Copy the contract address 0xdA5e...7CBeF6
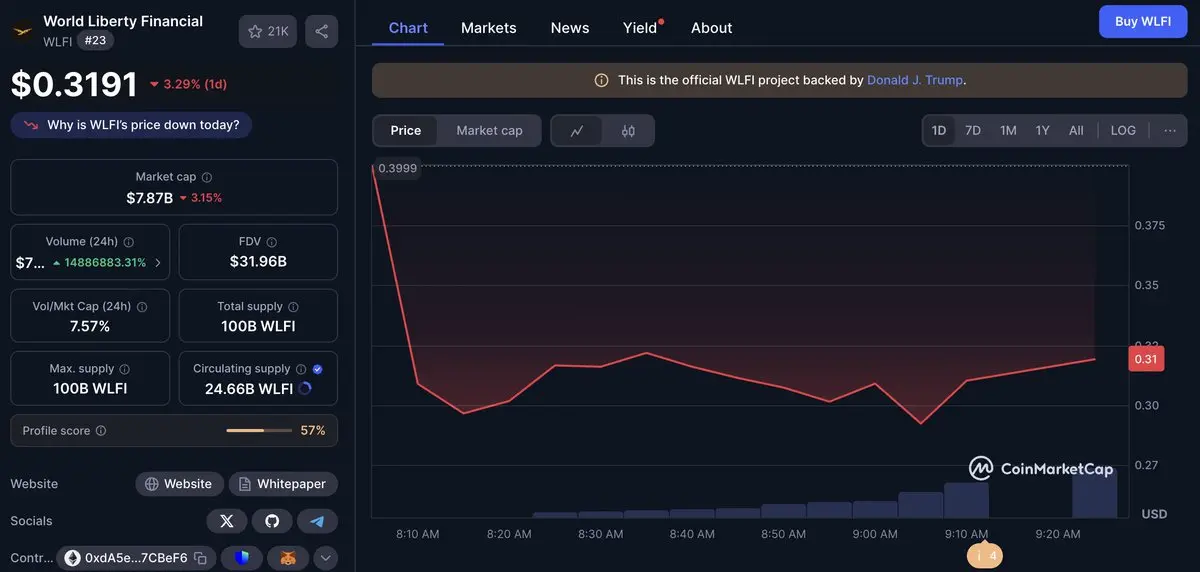 pyautogui.click(x=201, y=558)
